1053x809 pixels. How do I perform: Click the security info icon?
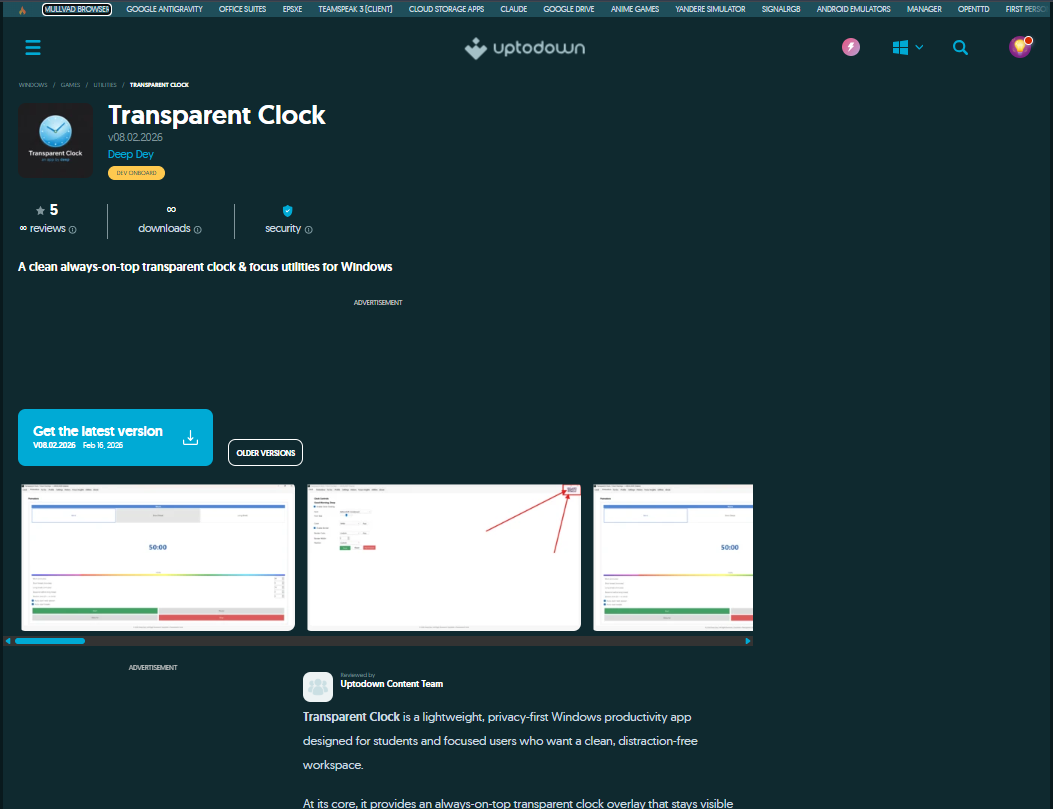click(x=308, y=230)
